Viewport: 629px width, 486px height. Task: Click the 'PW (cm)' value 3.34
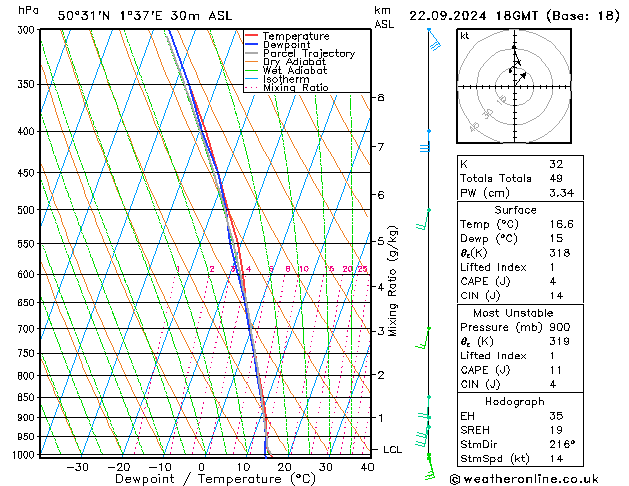point(562,193)
